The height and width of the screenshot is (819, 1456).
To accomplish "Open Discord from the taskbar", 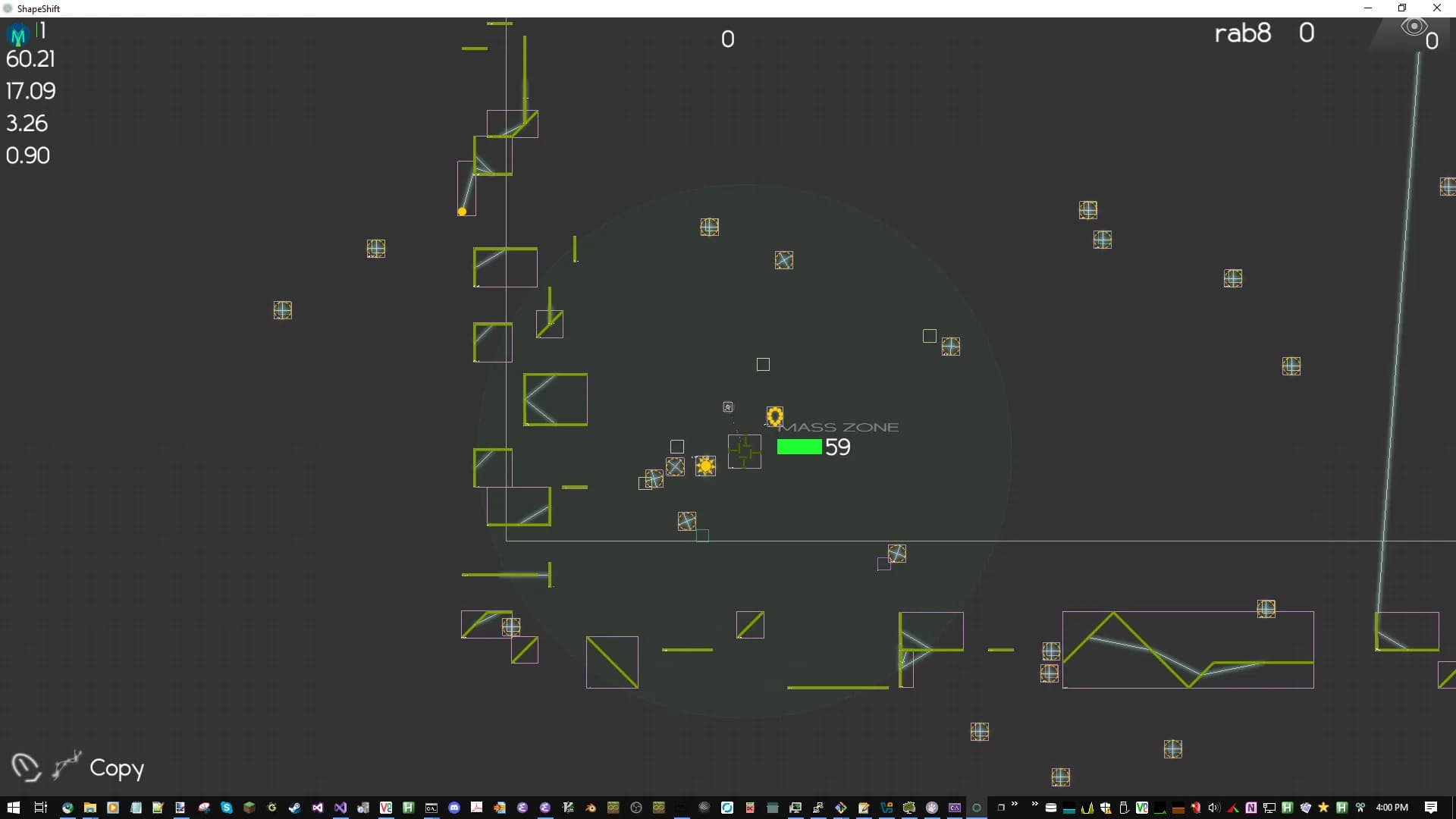I will tap(454, 808).
